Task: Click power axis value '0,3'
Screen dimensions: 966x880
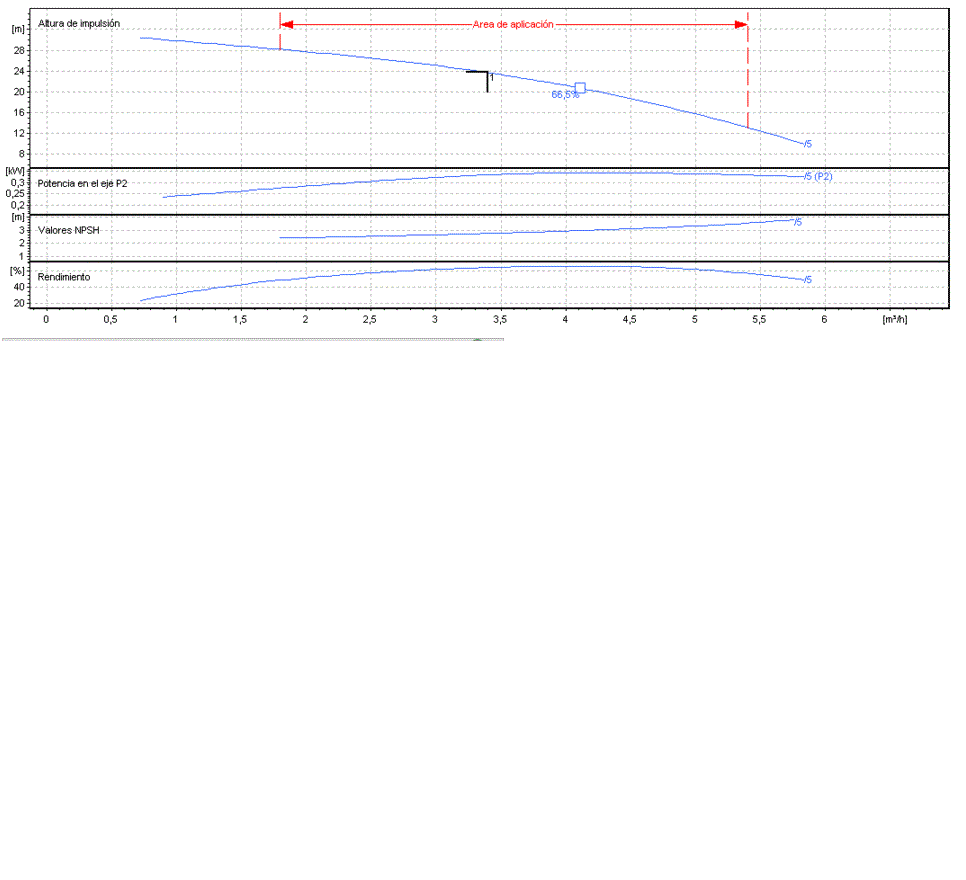Action: [x=18, y=183]
